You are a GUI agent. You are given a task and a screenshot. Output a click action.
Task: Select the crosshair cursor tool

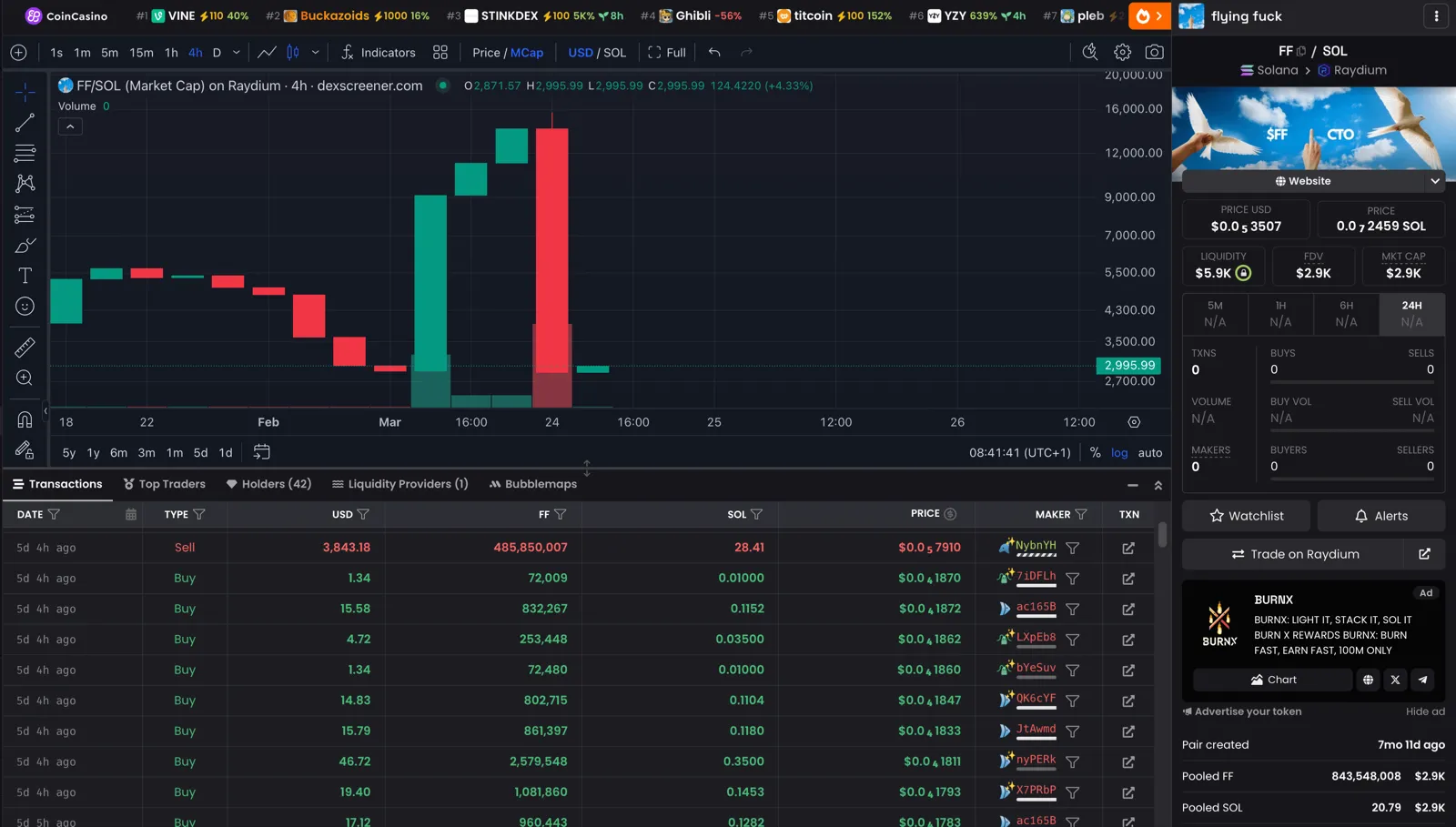point(25,91)
